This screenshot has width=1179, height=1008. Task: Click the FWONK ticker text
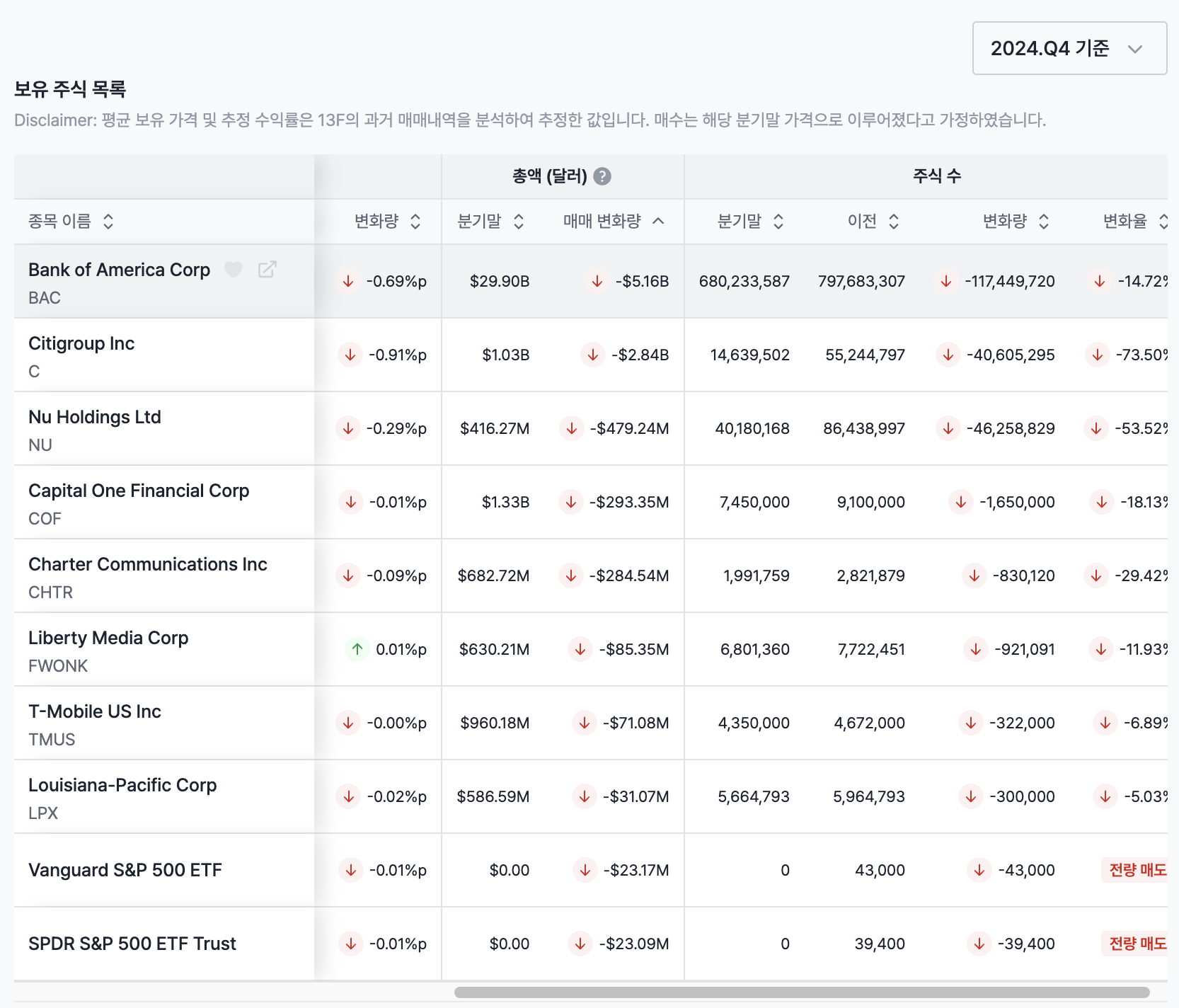point(58,666)
